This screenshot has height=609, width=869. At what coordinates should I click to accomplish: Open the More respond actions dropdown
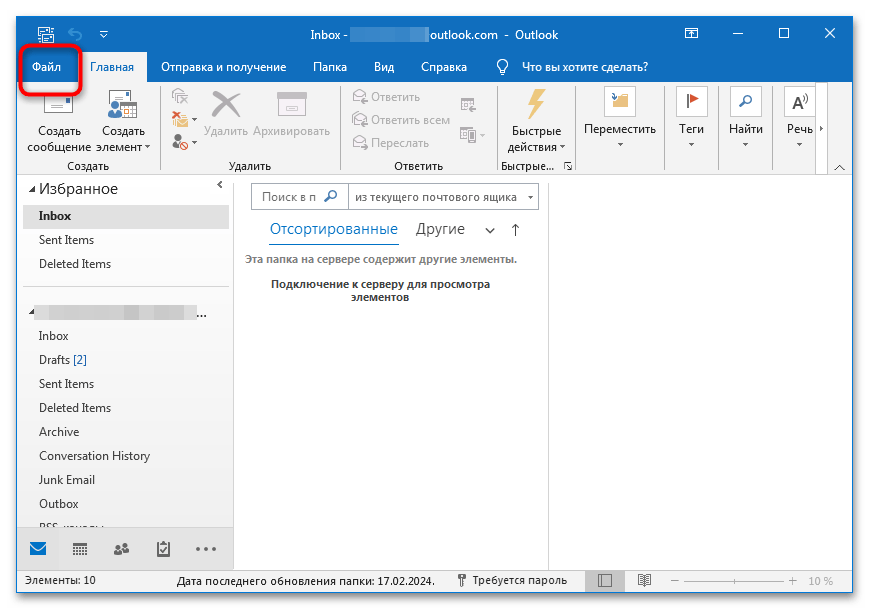click(x=472, y=135)
